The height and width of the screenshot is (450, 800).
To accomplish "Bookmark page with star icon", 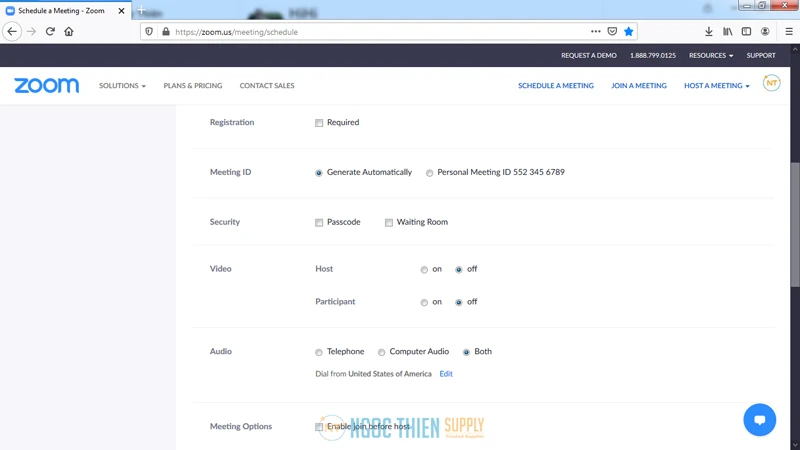I will point(629,32).
